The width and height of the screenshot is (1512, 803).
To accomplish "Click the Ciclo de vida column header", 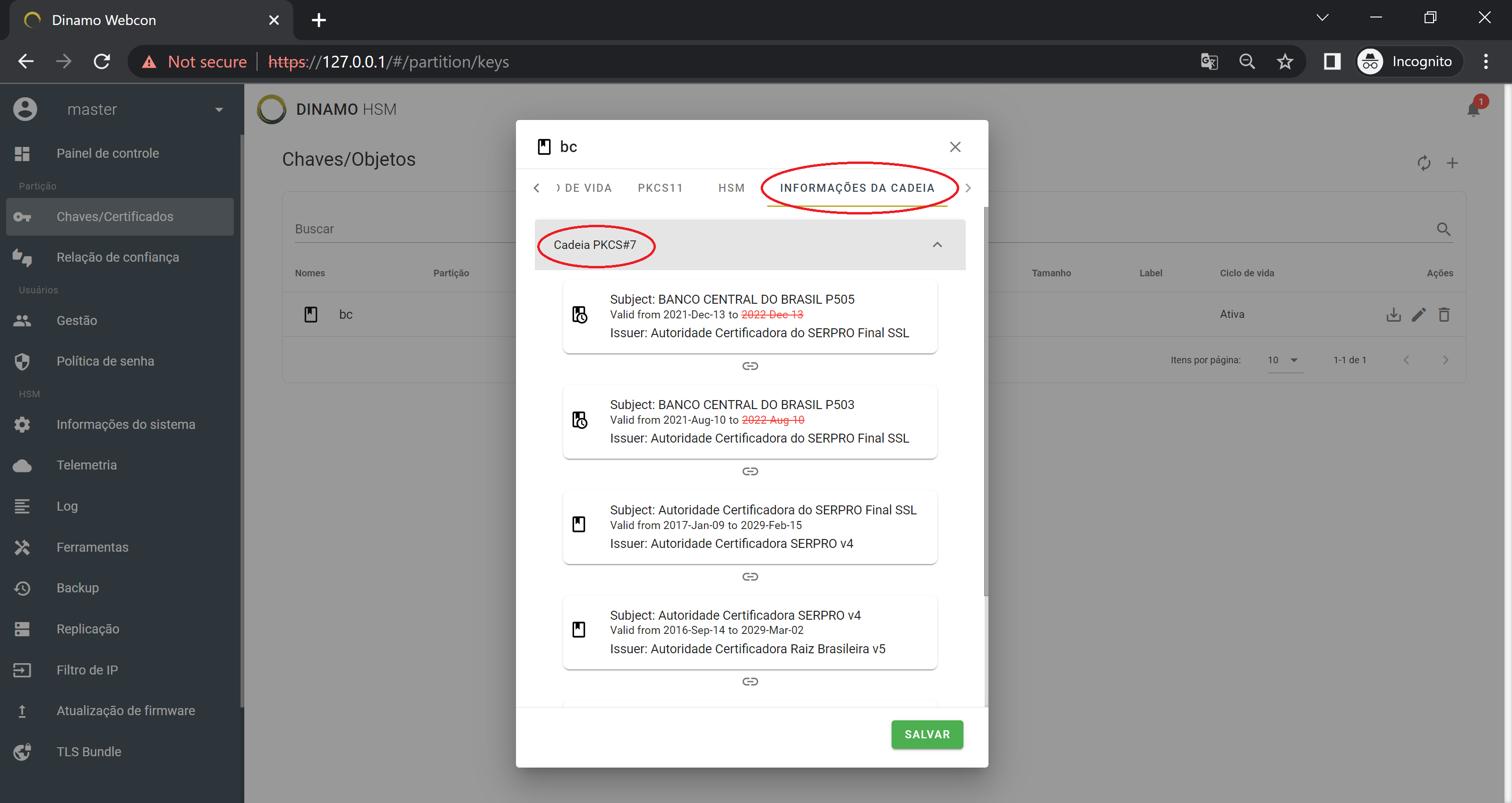I will click(1247, 273).
